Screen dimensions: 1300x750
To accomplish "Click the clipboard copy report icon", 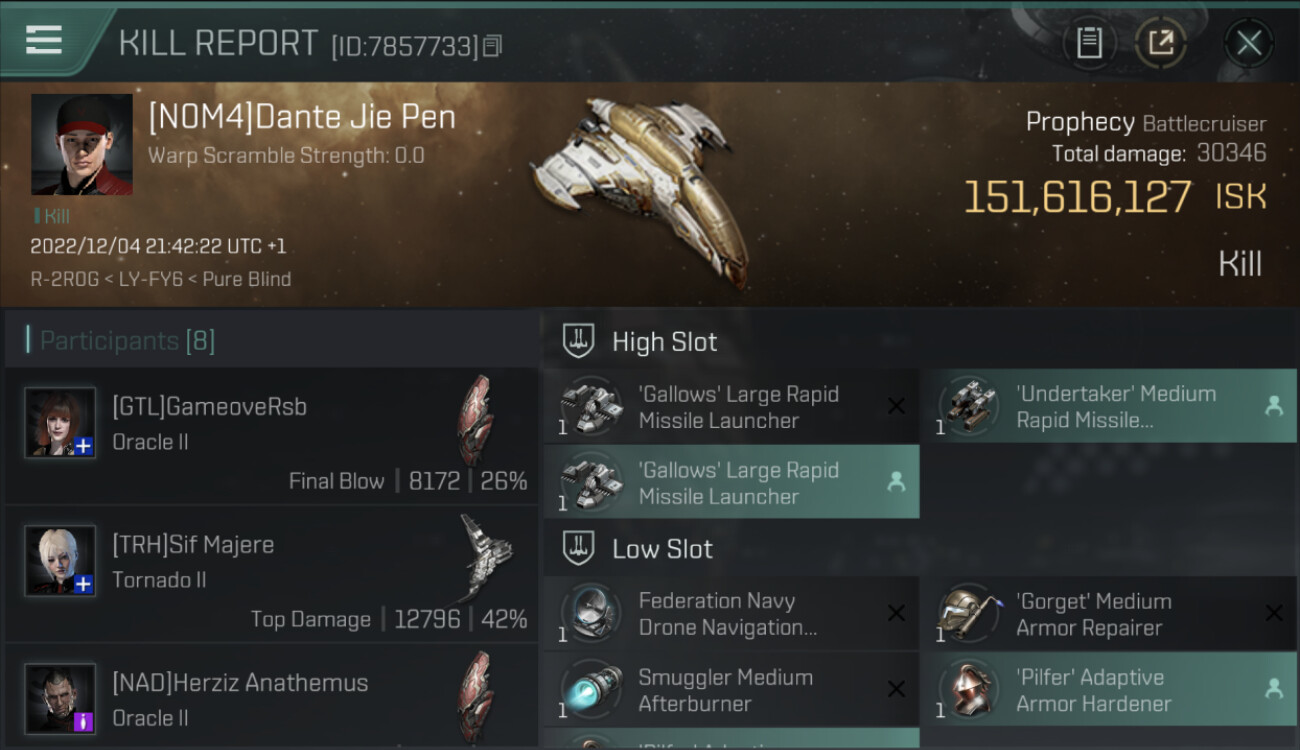I will (1089, 43).
